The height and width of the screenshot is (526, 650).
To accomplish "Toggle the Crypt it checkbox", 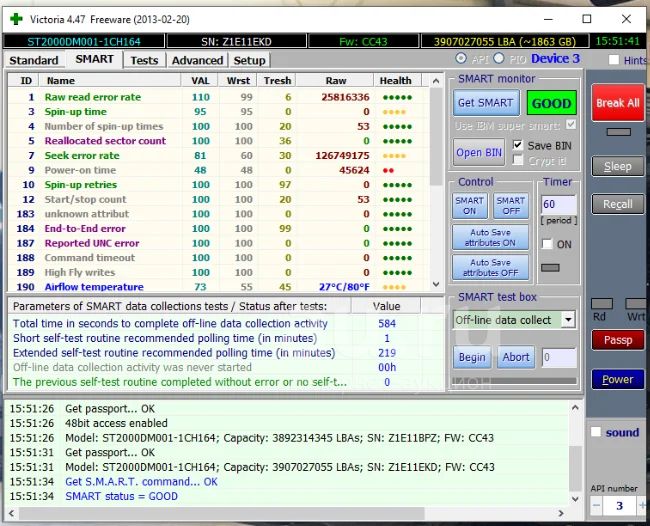I will [x=517, y=160].
